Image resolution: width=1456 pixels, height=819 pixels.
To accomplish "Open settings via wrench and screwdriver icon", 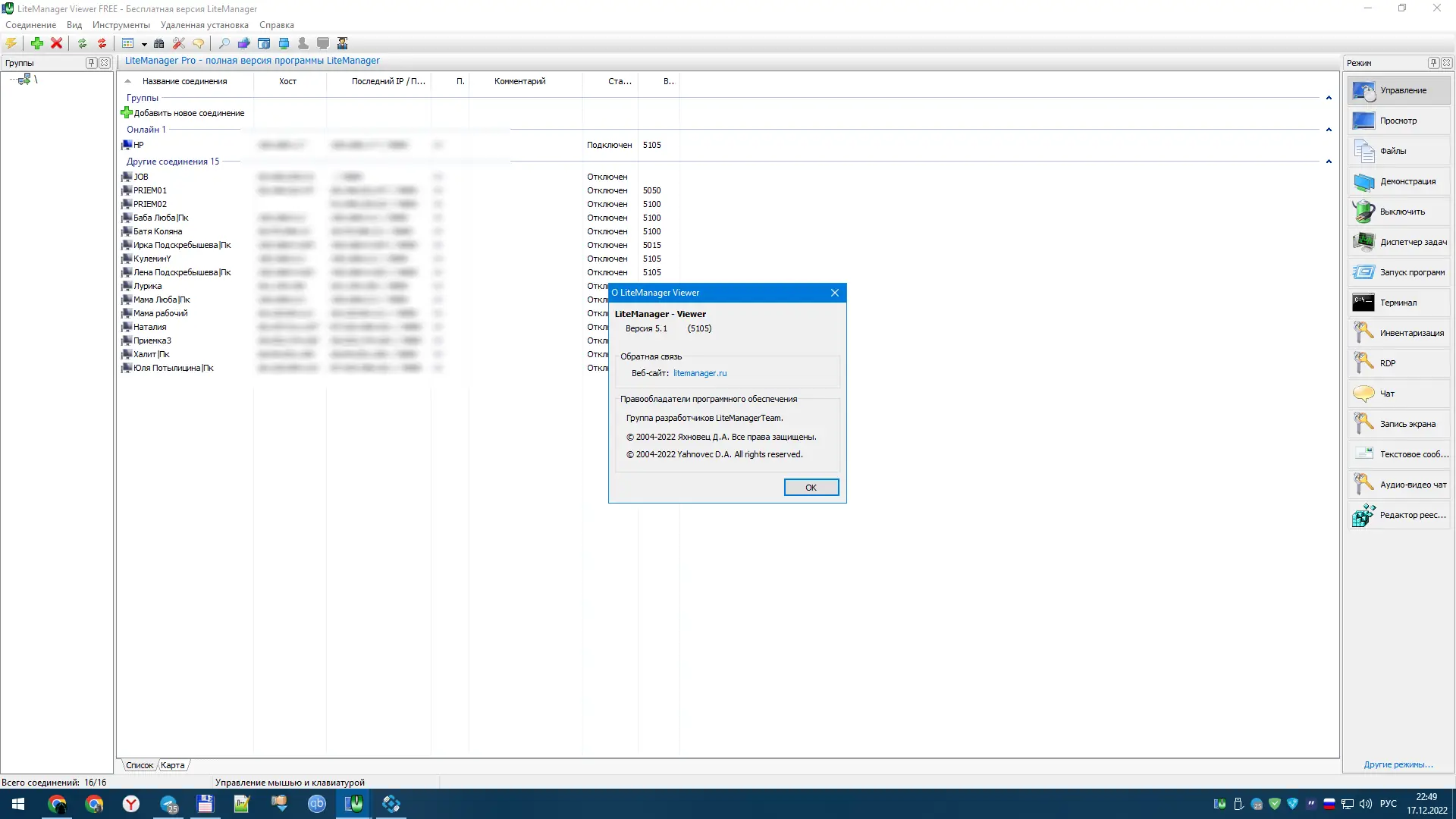I will (179, 43).
